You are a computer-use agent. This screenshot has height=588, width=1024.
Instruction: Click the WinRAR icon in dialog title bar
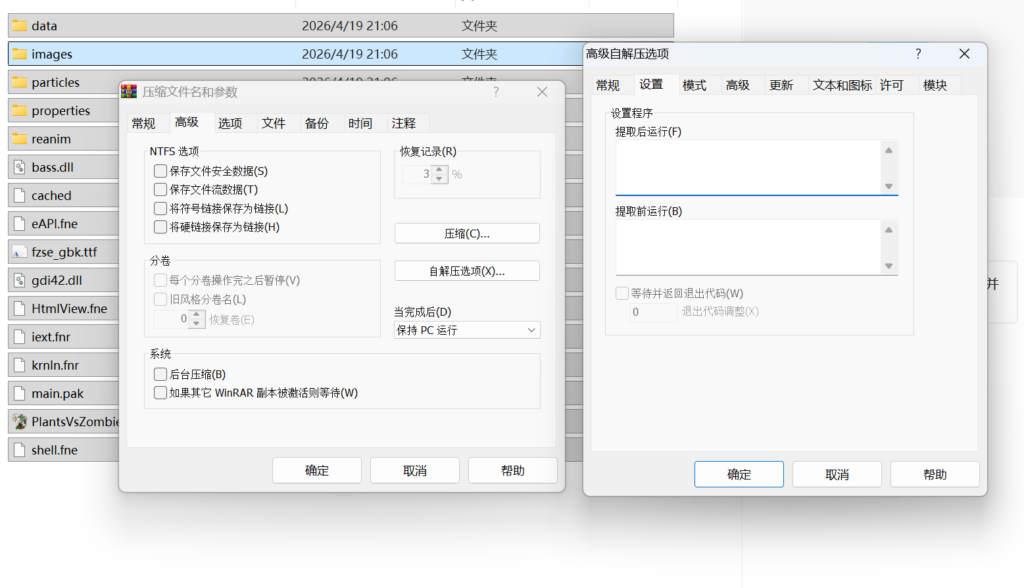coord(129,92)
